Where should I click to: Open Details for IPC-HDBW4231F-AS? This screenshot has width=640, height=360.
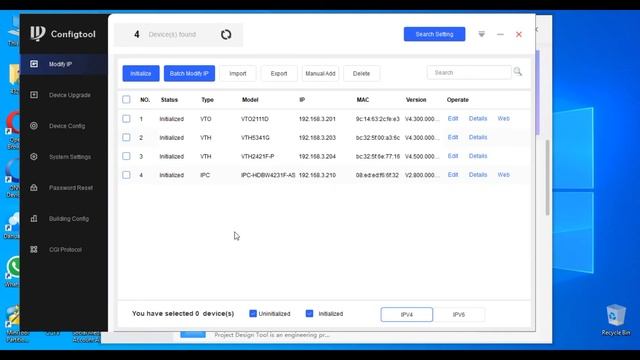tap(478, 175)
